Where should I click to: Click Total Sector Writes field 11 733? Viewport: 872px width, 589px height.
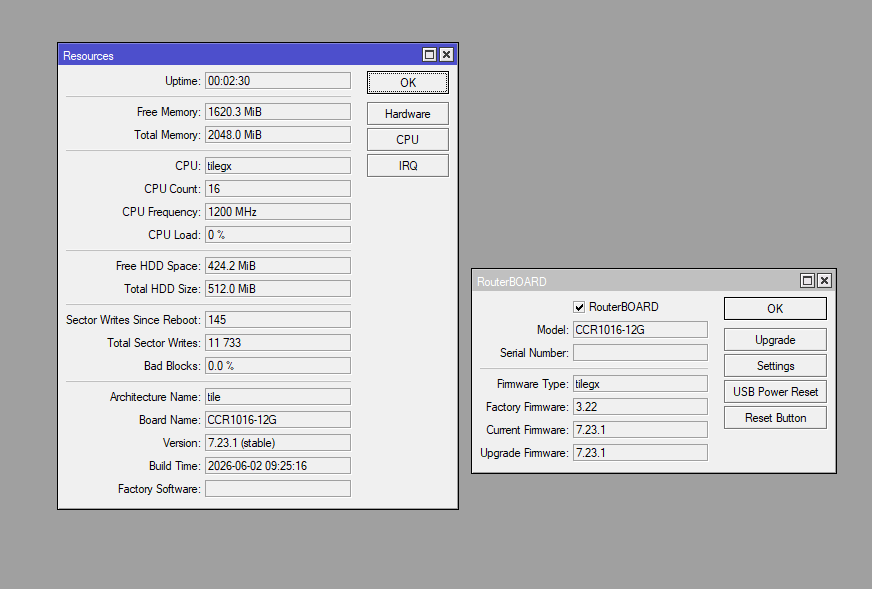278,343
